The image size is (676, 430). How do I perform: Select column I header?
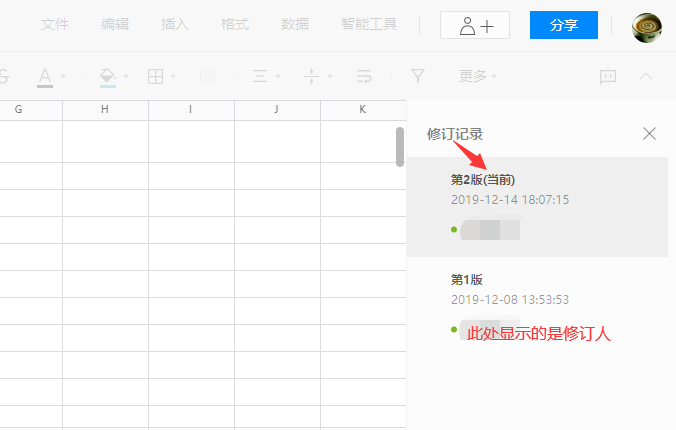[191, 110]
